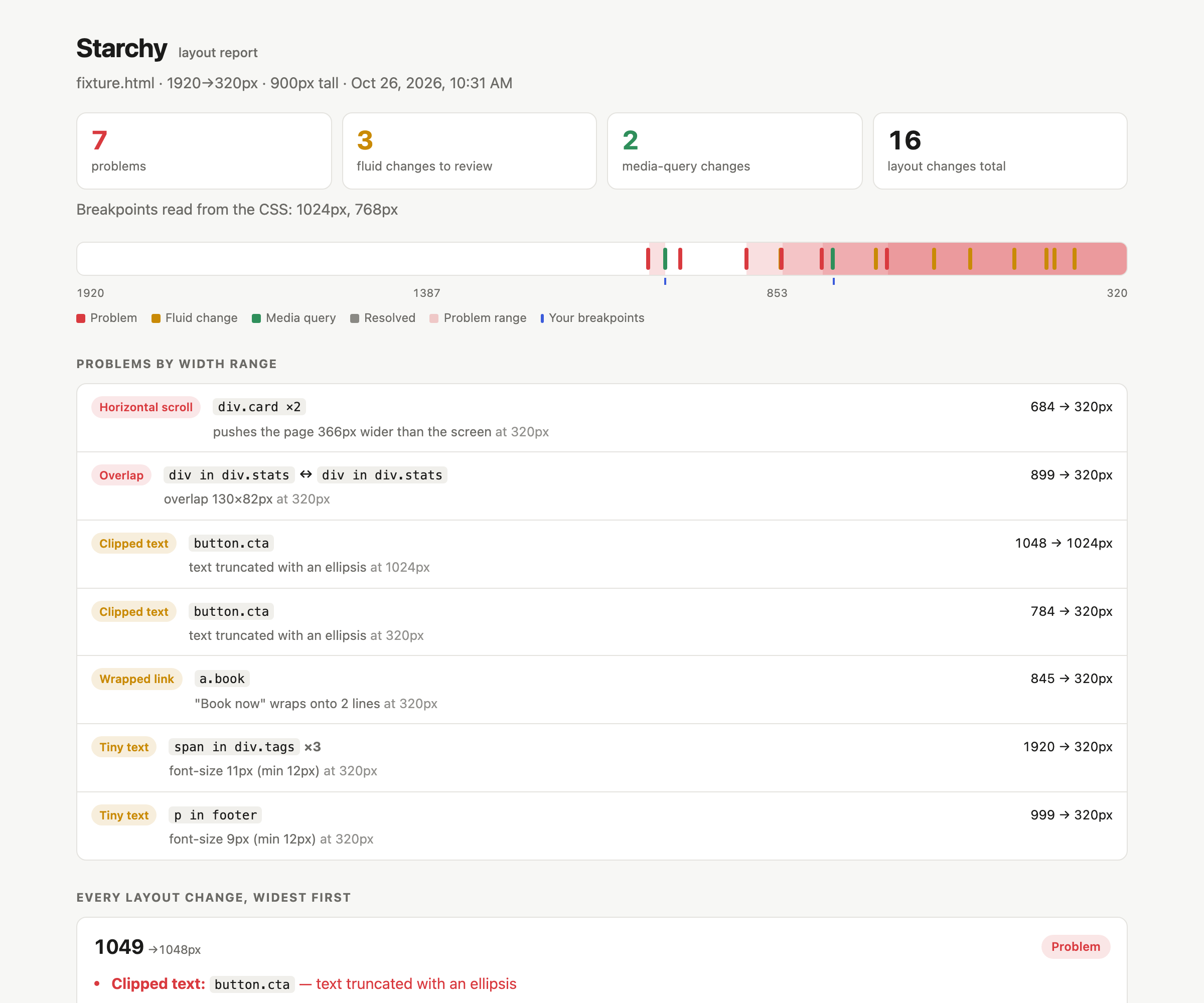Click the Wrapped link badge

point(137,679)
